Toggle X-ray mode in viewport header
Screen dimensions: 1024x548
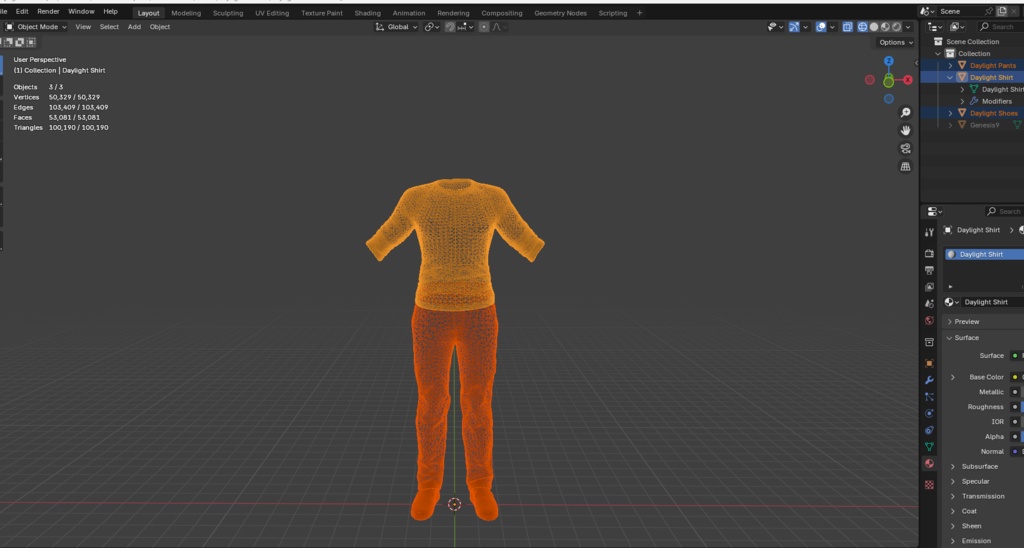point(847,27)
